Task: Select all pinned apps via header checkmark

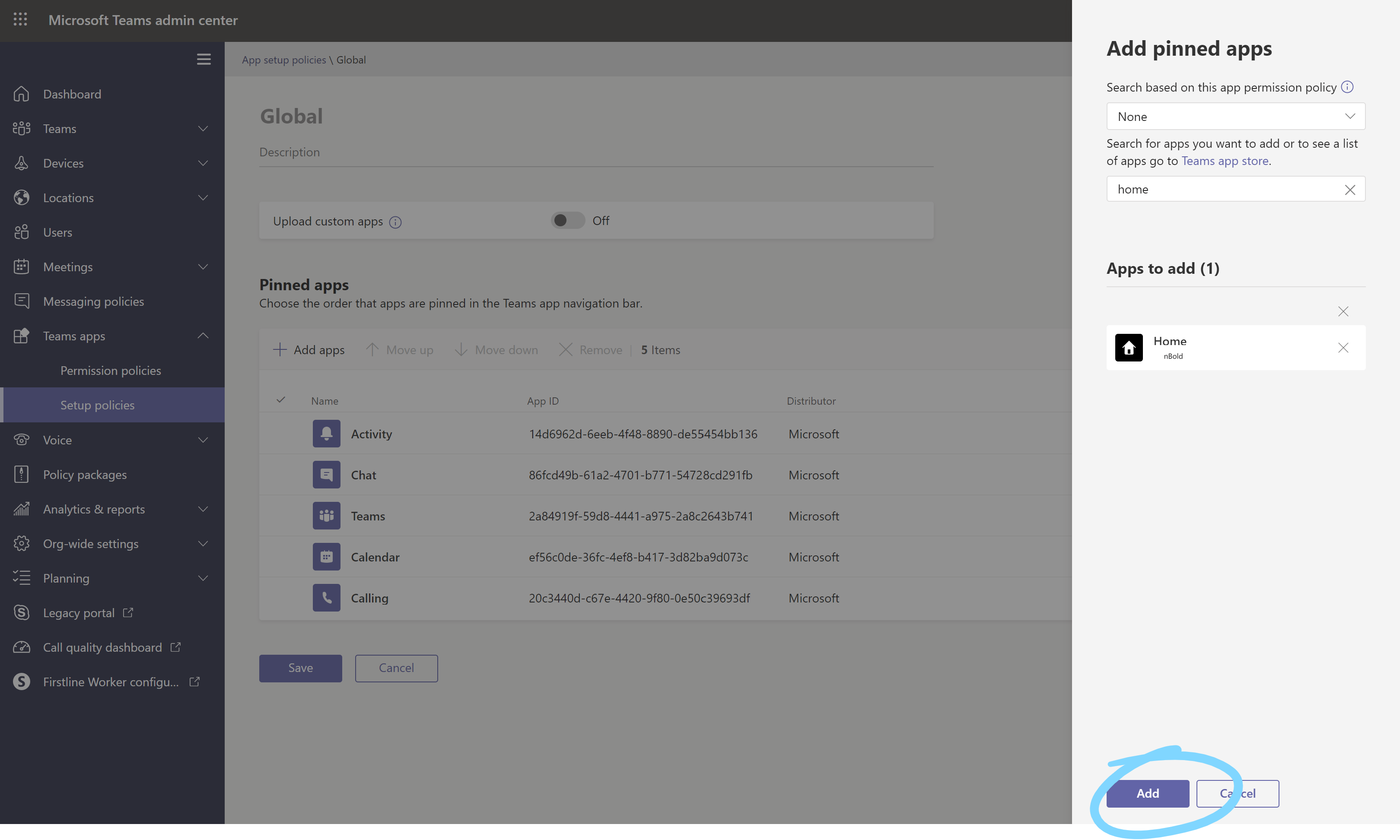Action: (x=281, y=400)
